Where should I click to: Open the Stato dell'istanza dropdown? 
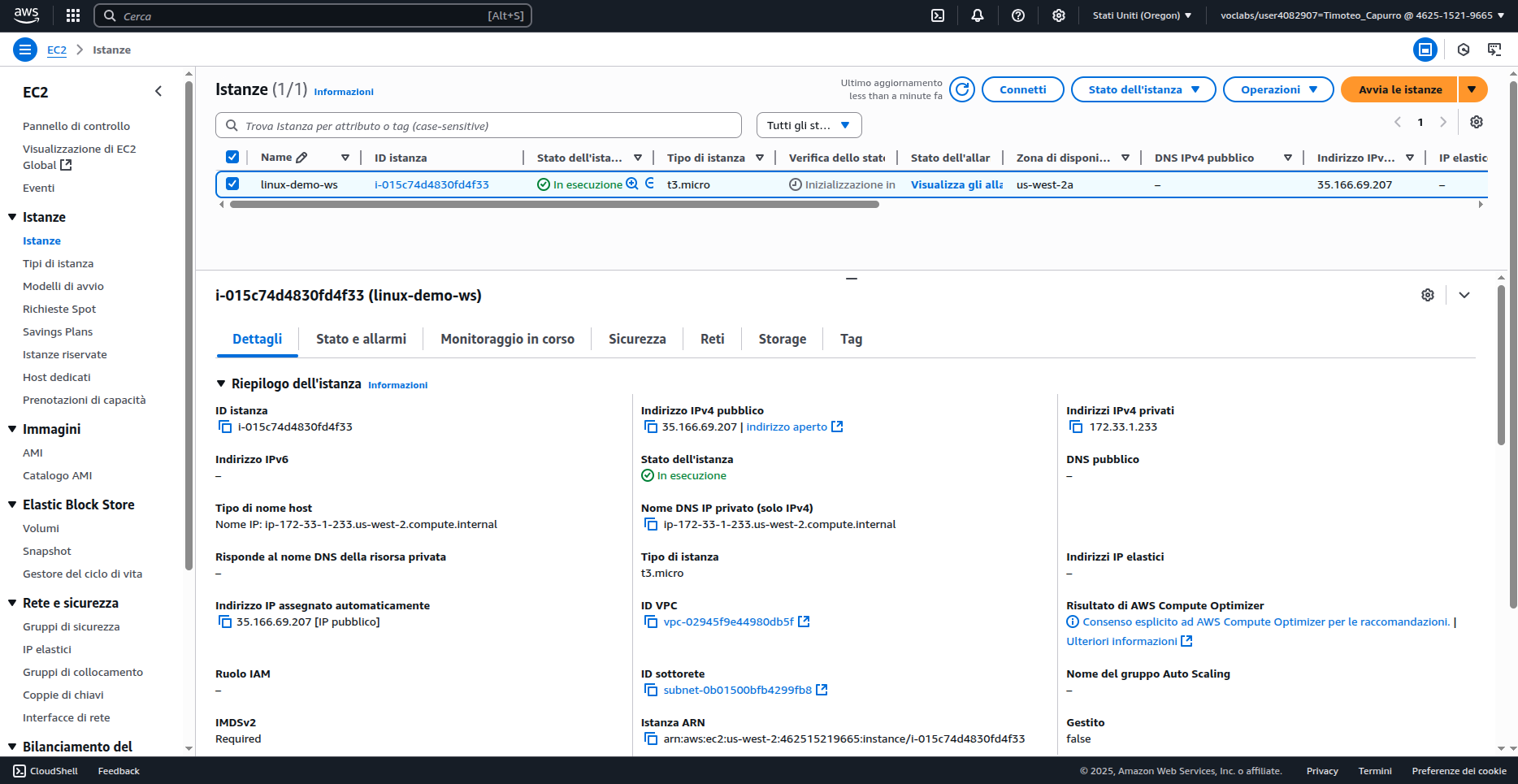point(1143,89)
